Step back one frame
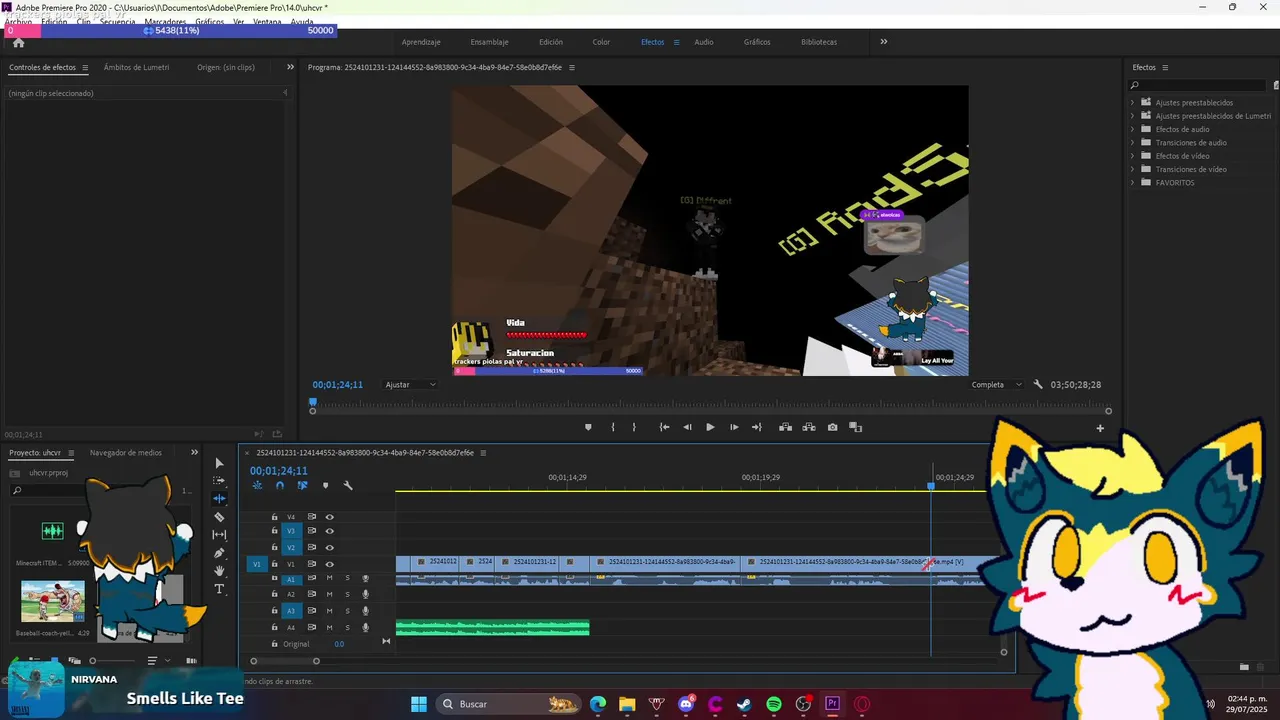1280x720 pixels. (687, 427)
